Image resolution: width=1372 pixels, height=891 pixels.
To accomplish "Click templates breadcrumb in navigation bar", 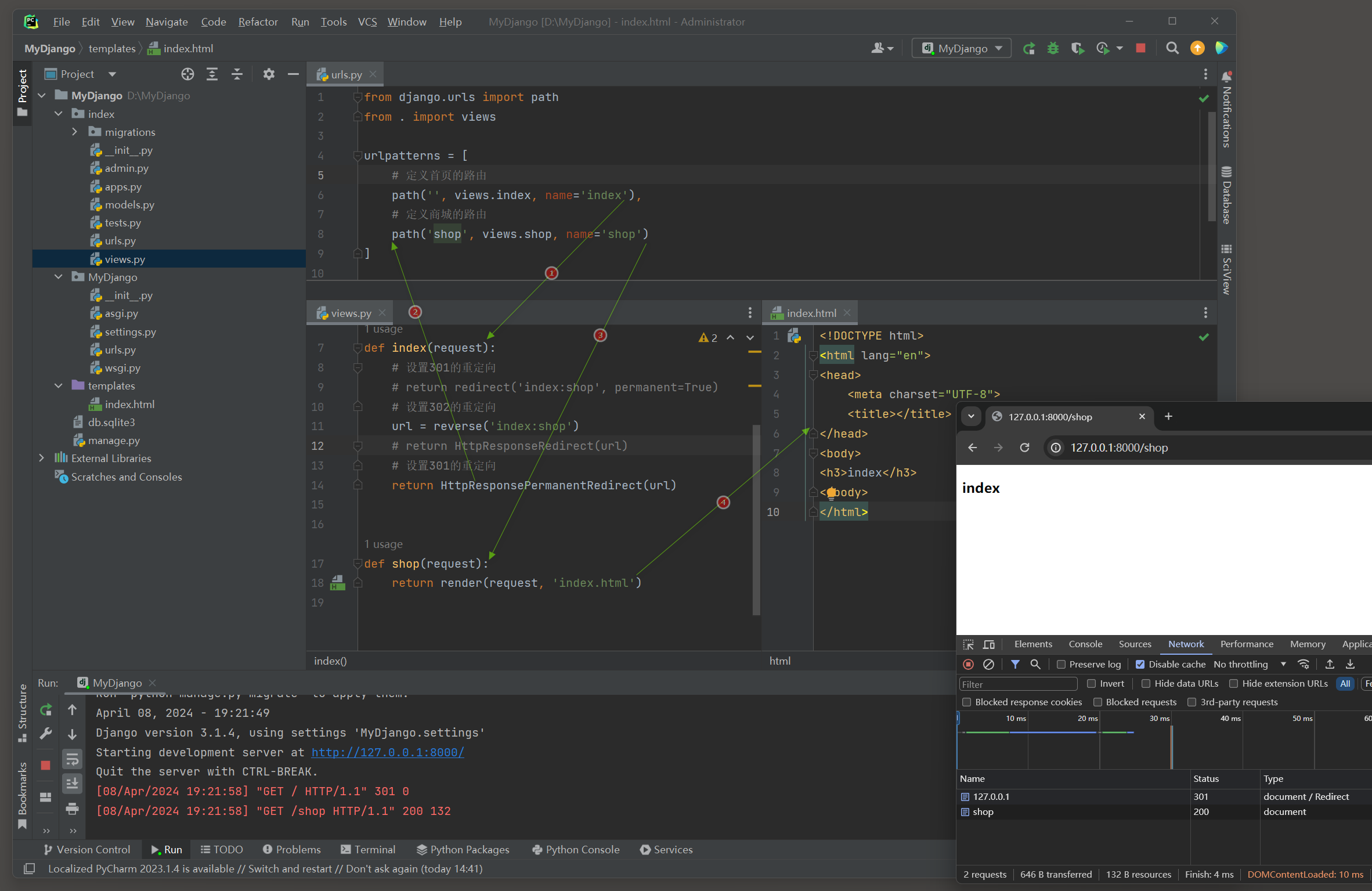I will click(x=112, y=48).
